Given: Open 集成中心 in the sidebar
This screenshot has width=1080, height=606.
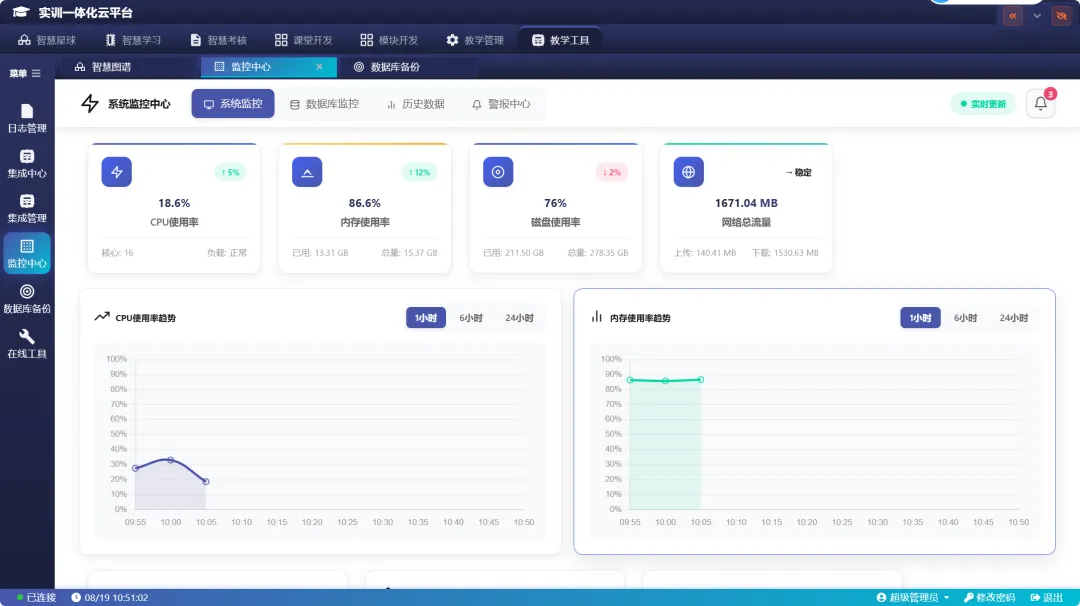Looking at the screenshot, I should (27, 164).
